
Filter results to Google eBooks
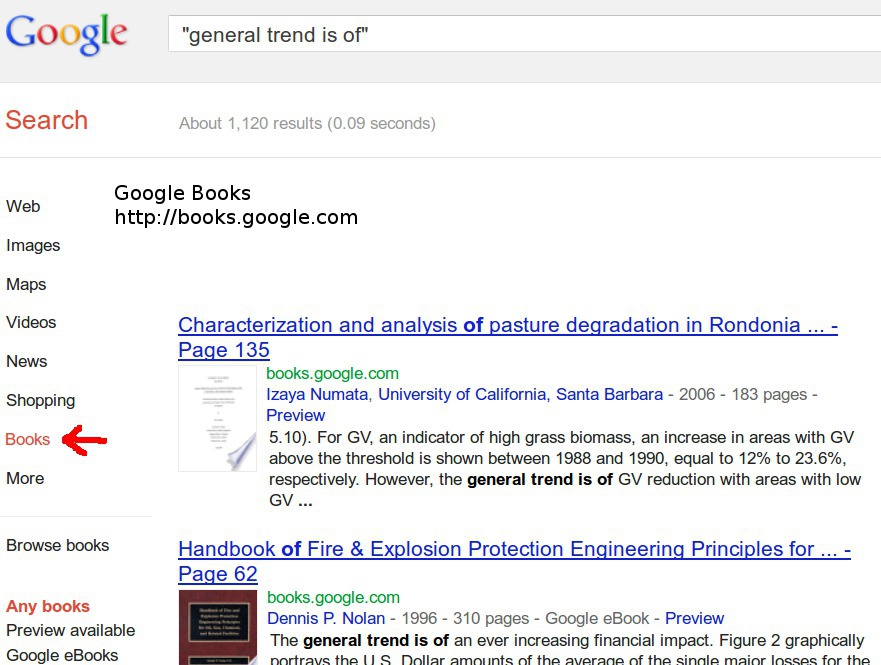coord(62,655)
